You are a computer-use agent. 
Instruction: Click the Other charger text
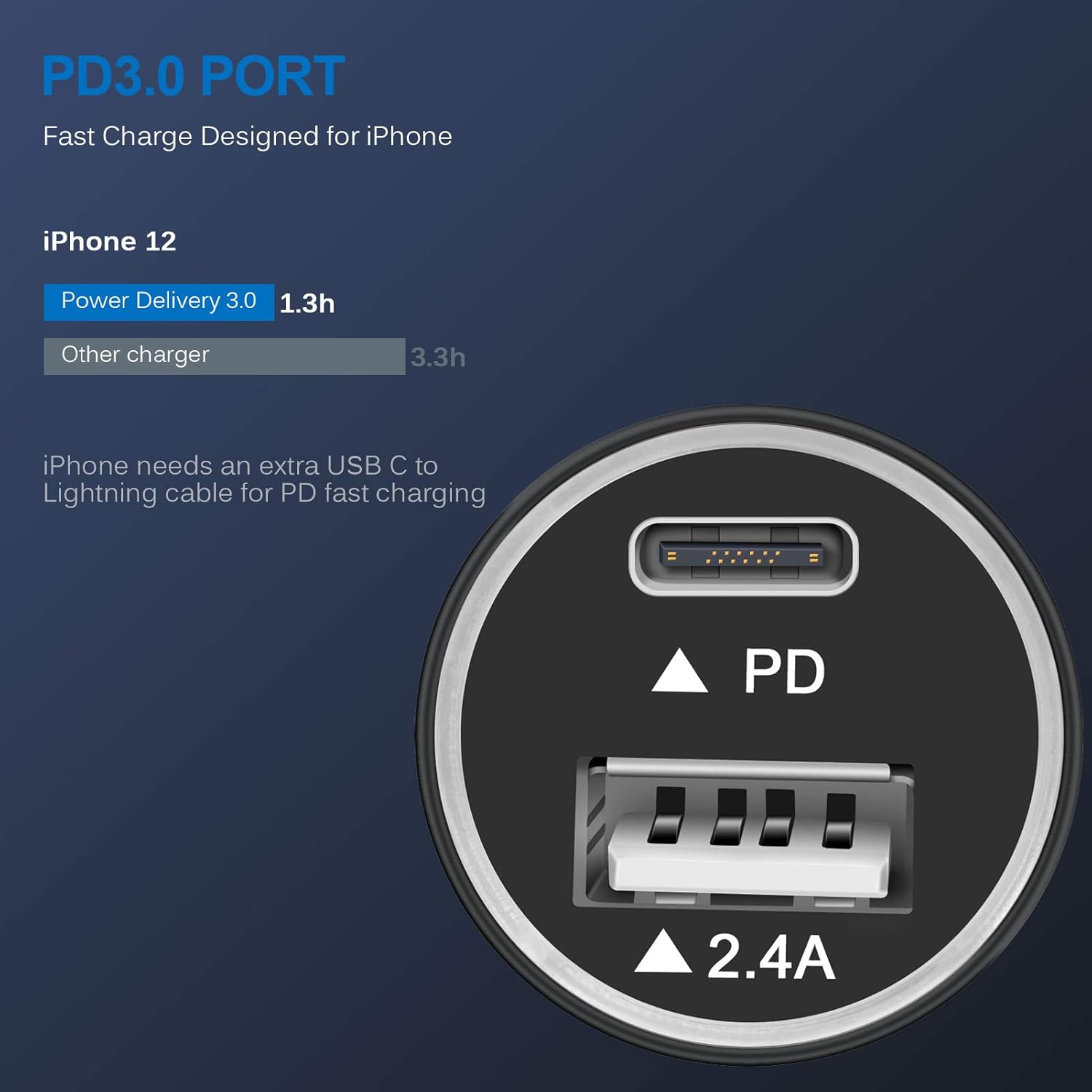[x=135, y=355]
